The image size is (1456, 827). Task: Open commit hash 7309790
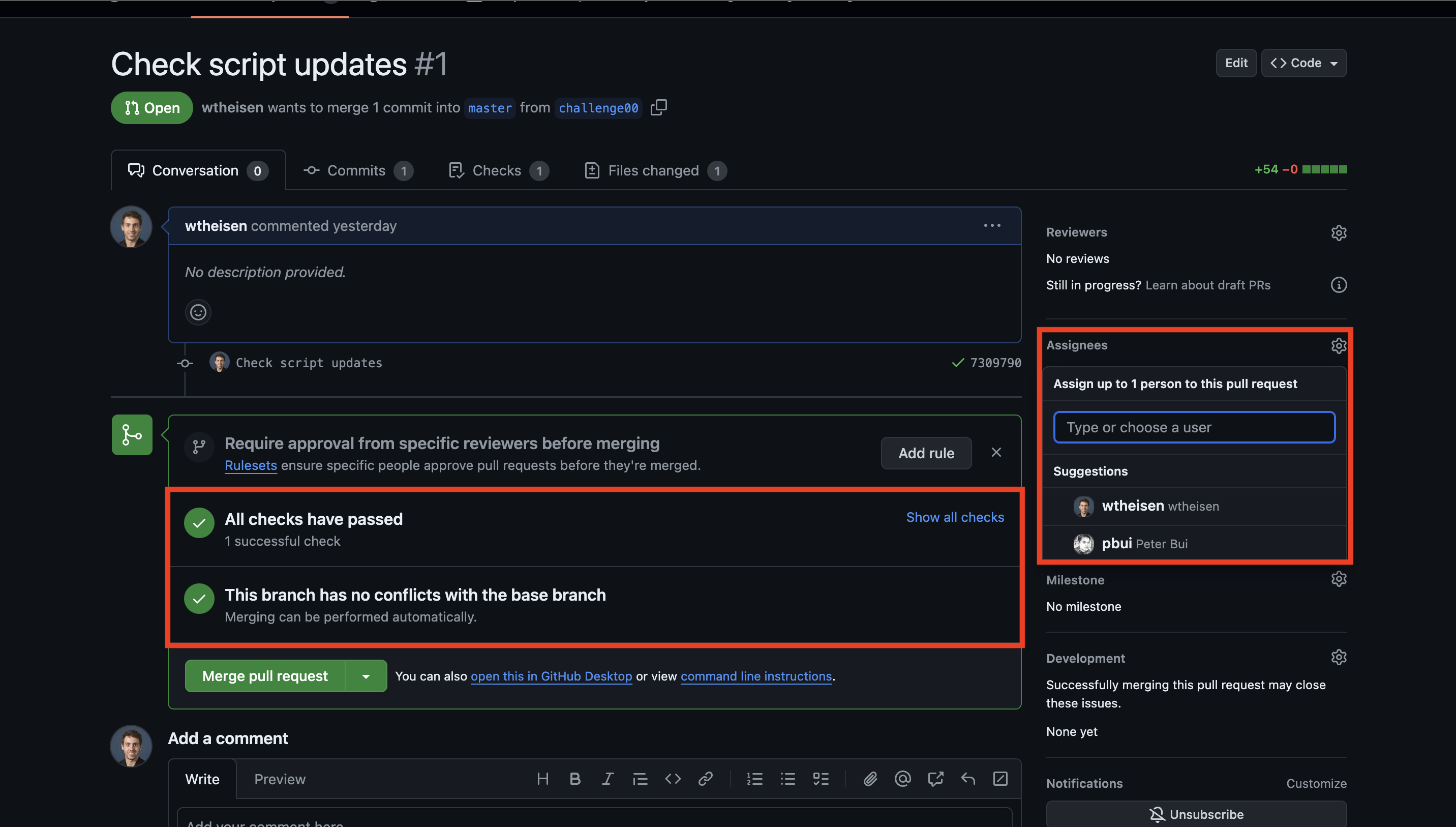tap(995, 362)
